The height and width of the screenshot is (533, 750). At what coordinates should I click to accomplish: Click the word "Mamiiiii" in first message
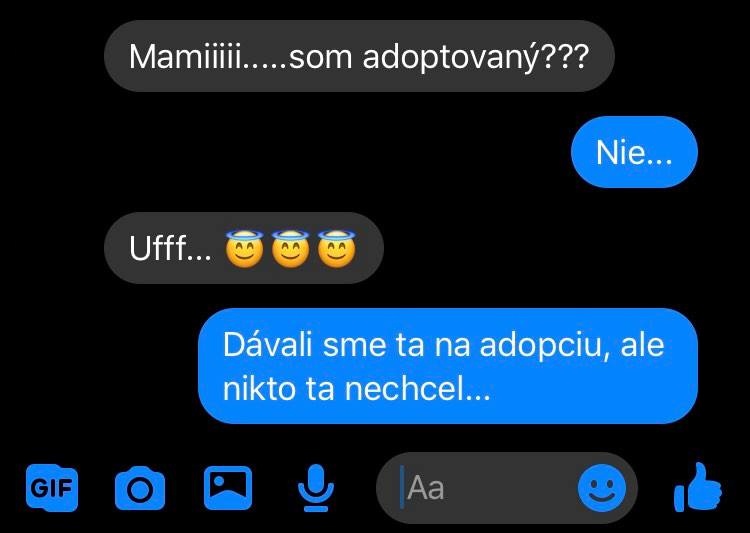[x=185, y=56]
